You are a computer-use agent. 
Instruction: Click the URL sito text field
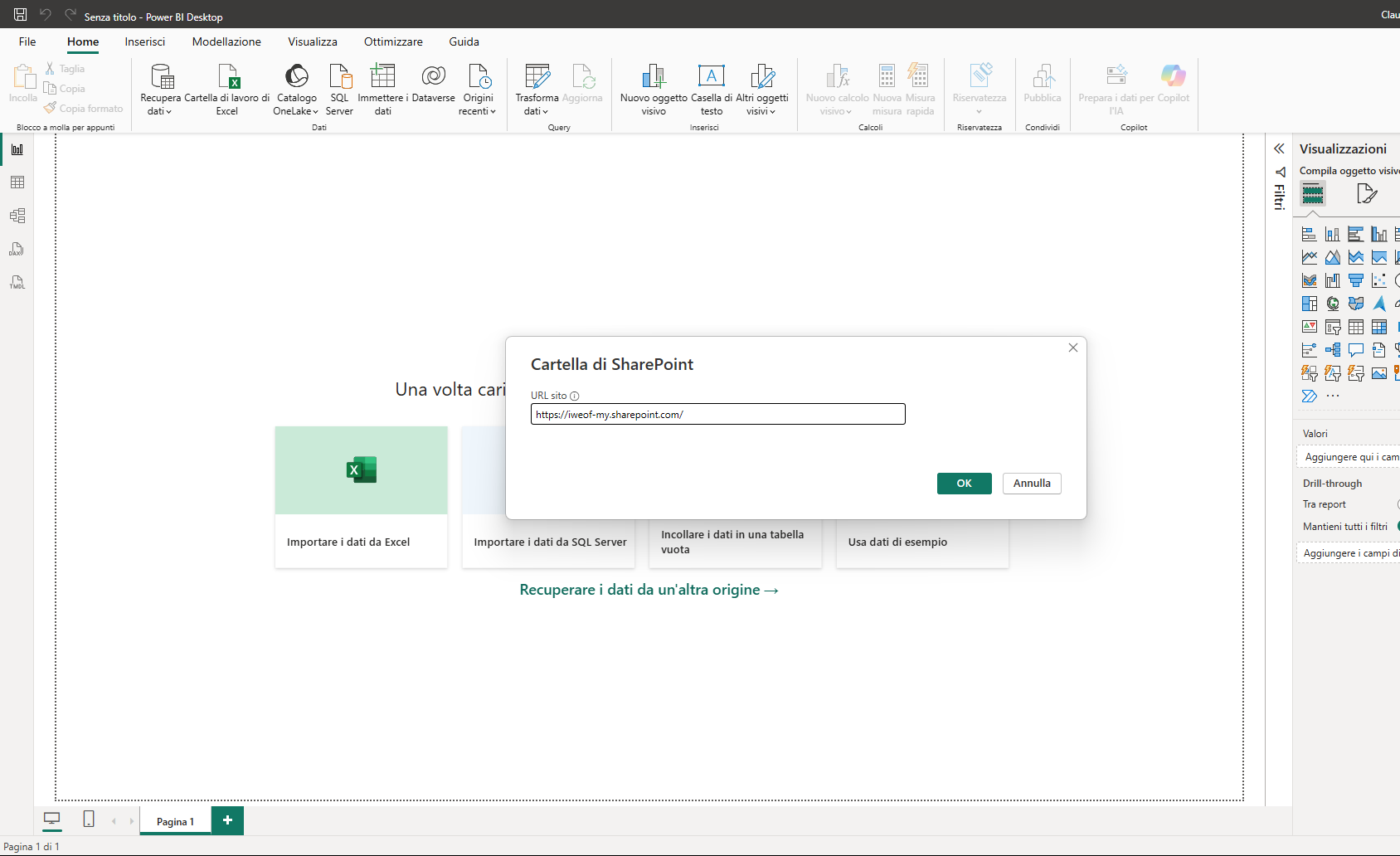coord(718,414)
